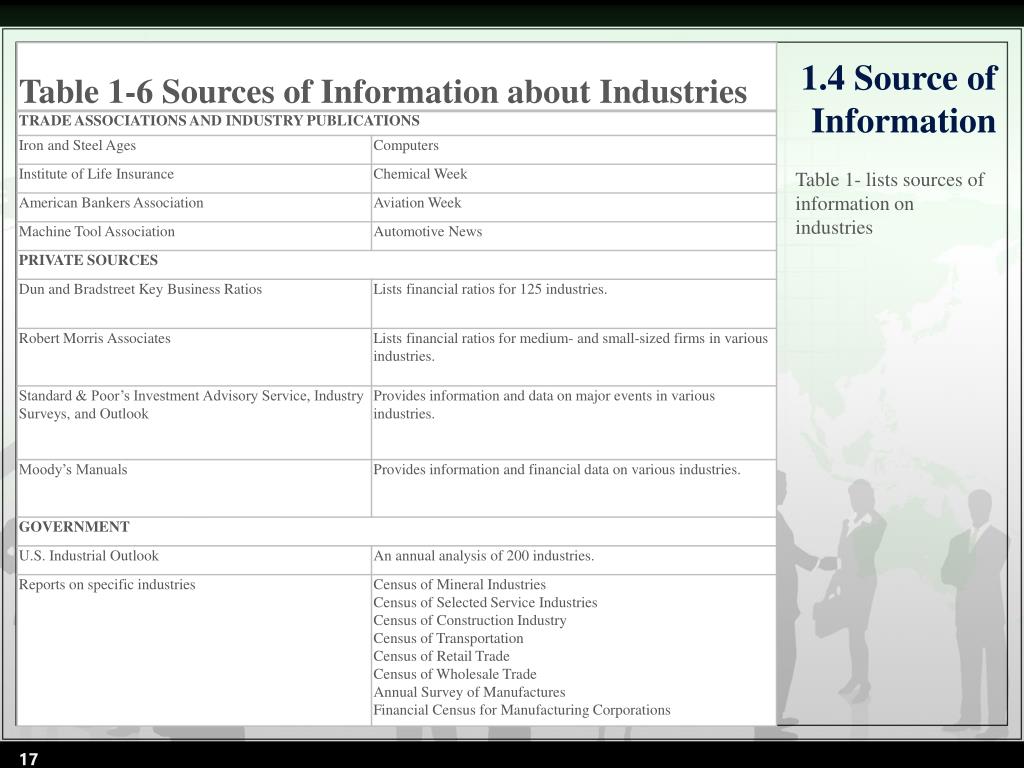The width and height of the screenshot is (1024, 768).
Task: Click 'Census of Construction Industry' line
Action: pyautogui.click(x=470, y=620)
